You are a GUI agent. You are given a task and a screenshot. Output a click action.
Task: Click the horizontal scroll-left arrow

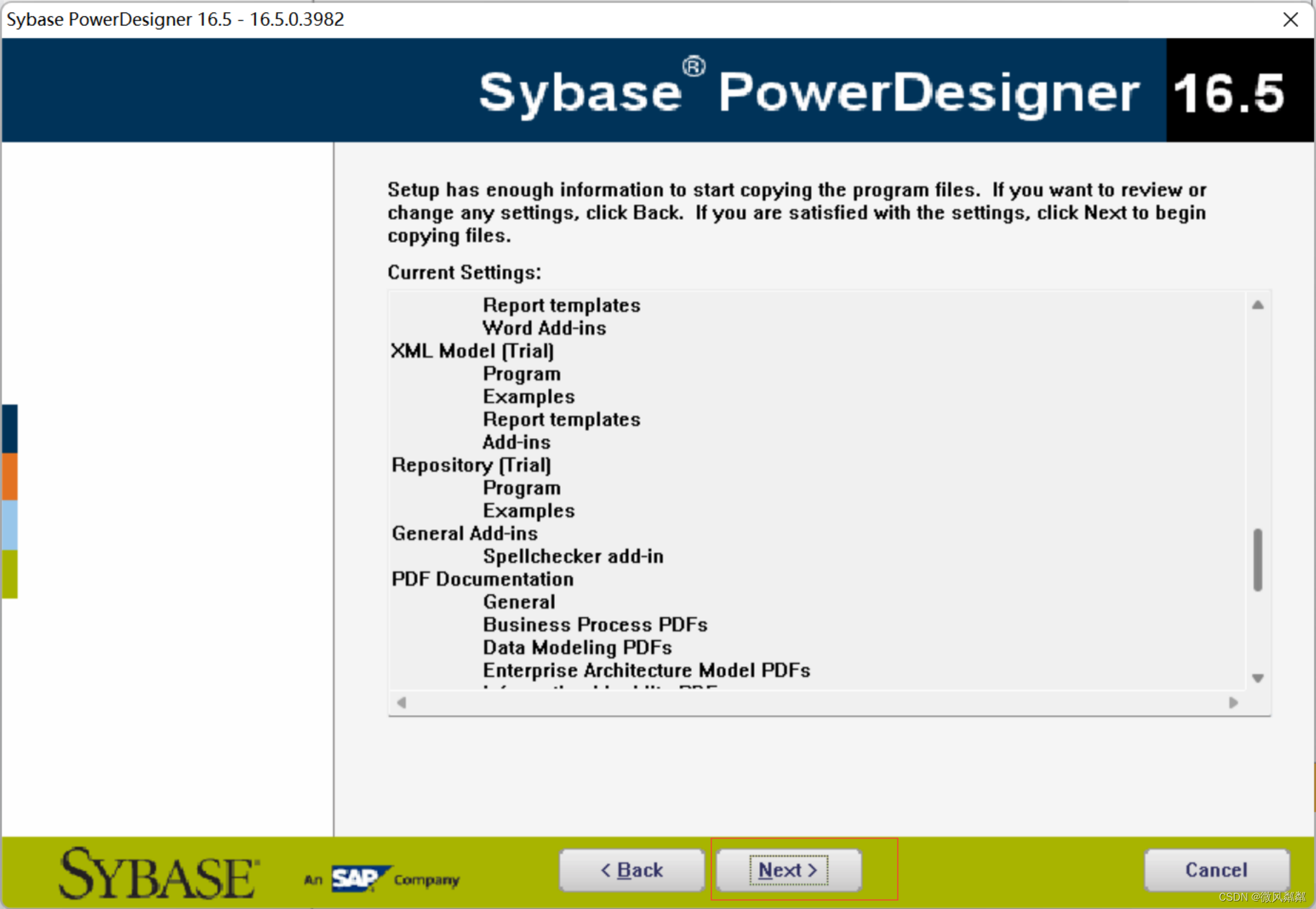401,702
